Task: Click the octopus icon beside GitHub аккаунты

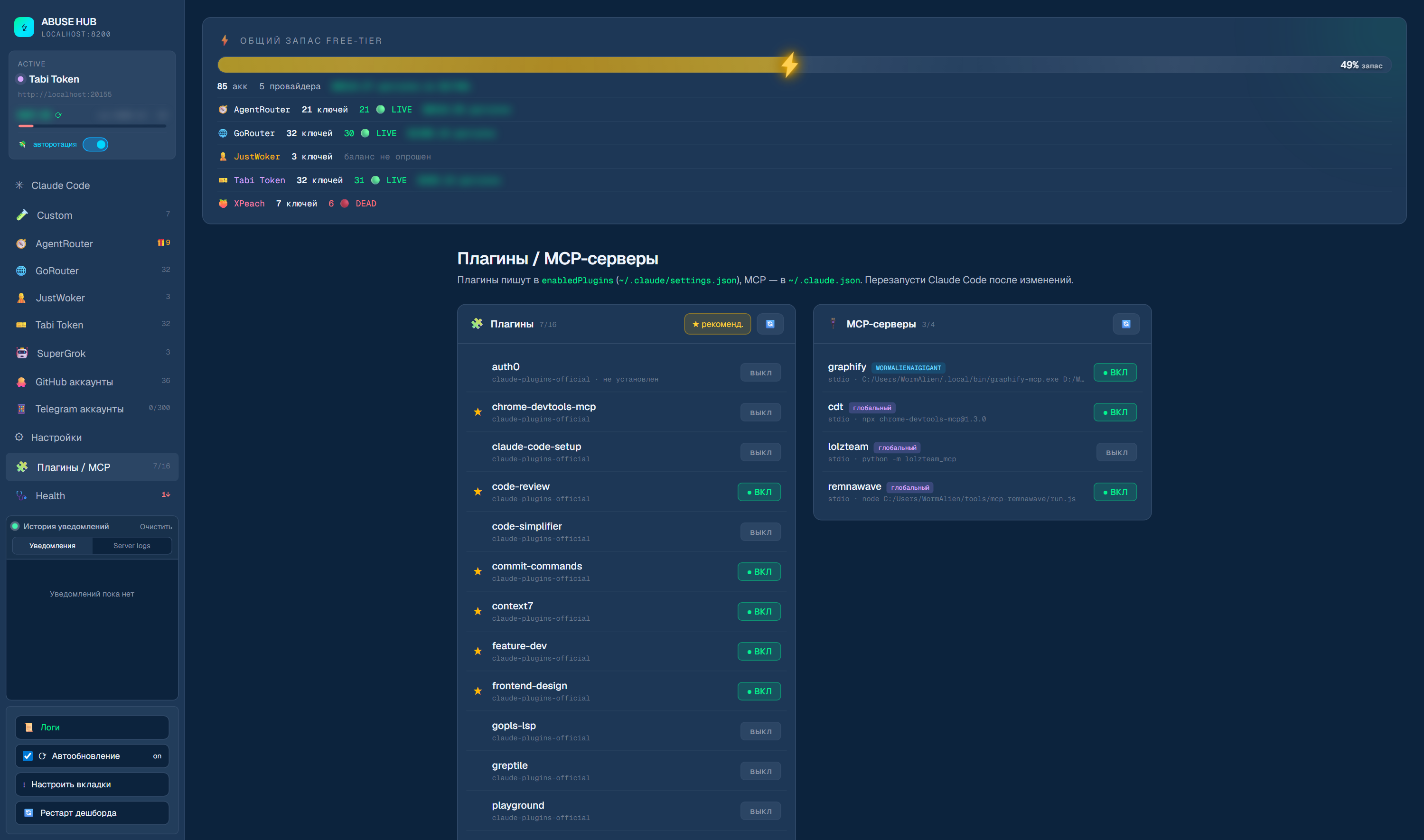Action: [21, 382]
